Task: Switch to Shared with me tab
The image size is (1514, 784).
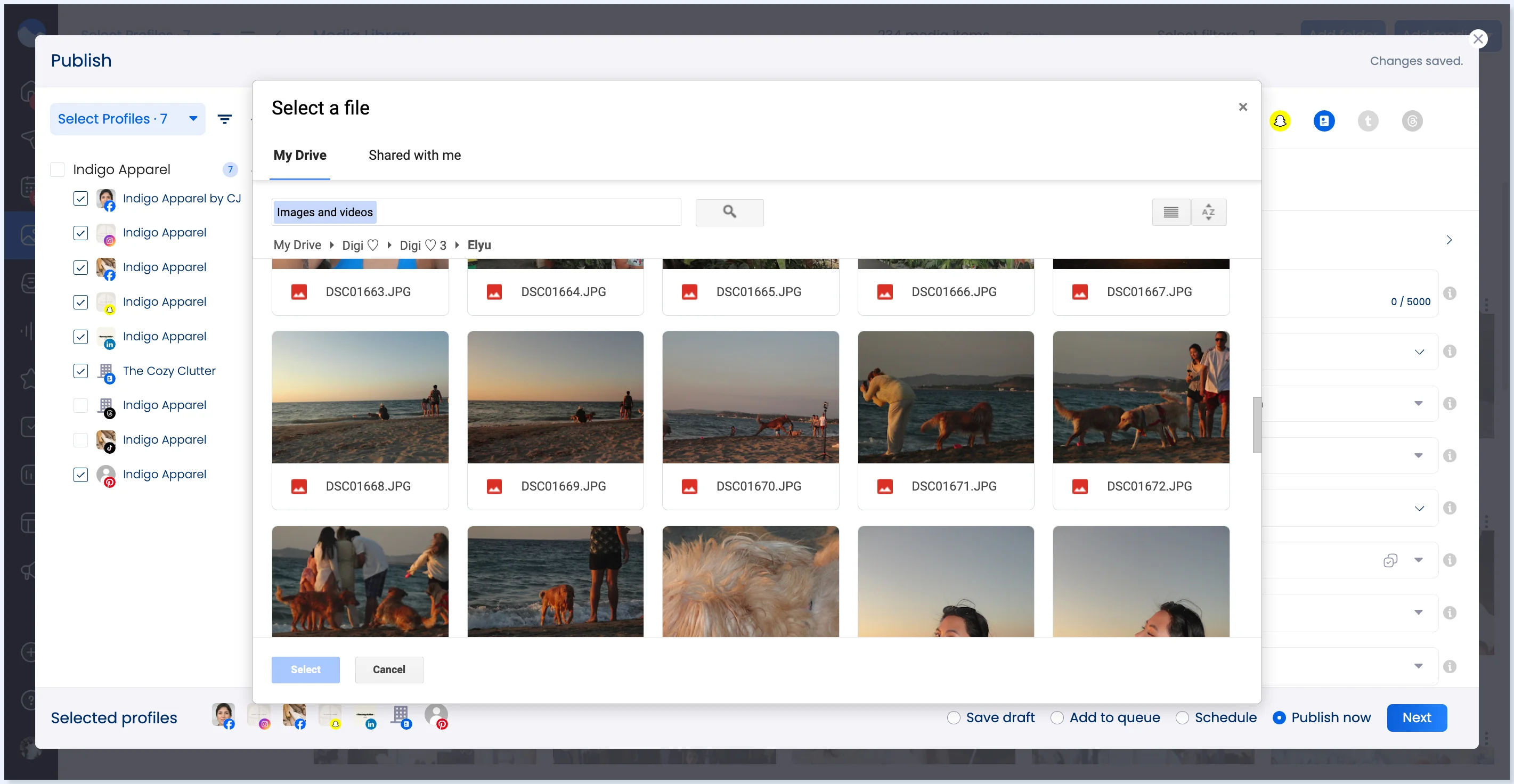Action: (x=414, y=155)
